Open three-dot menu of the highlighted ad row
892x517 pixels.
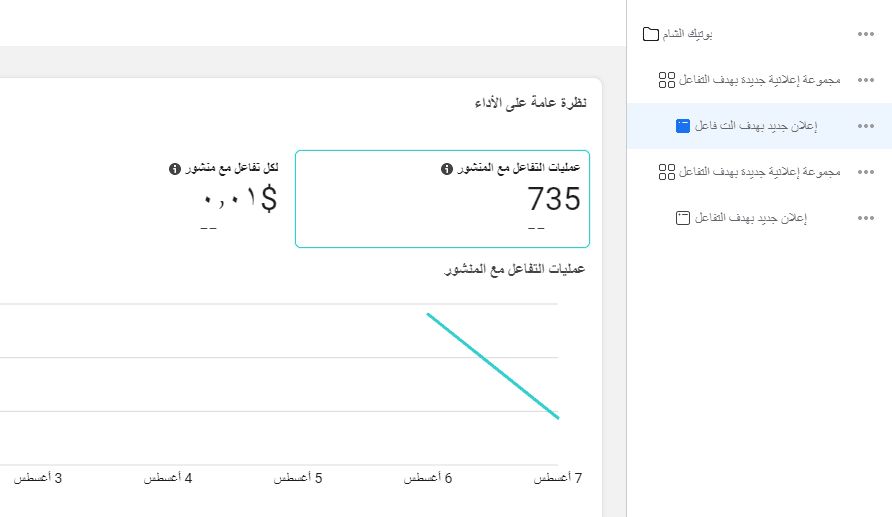click(866, 126)
